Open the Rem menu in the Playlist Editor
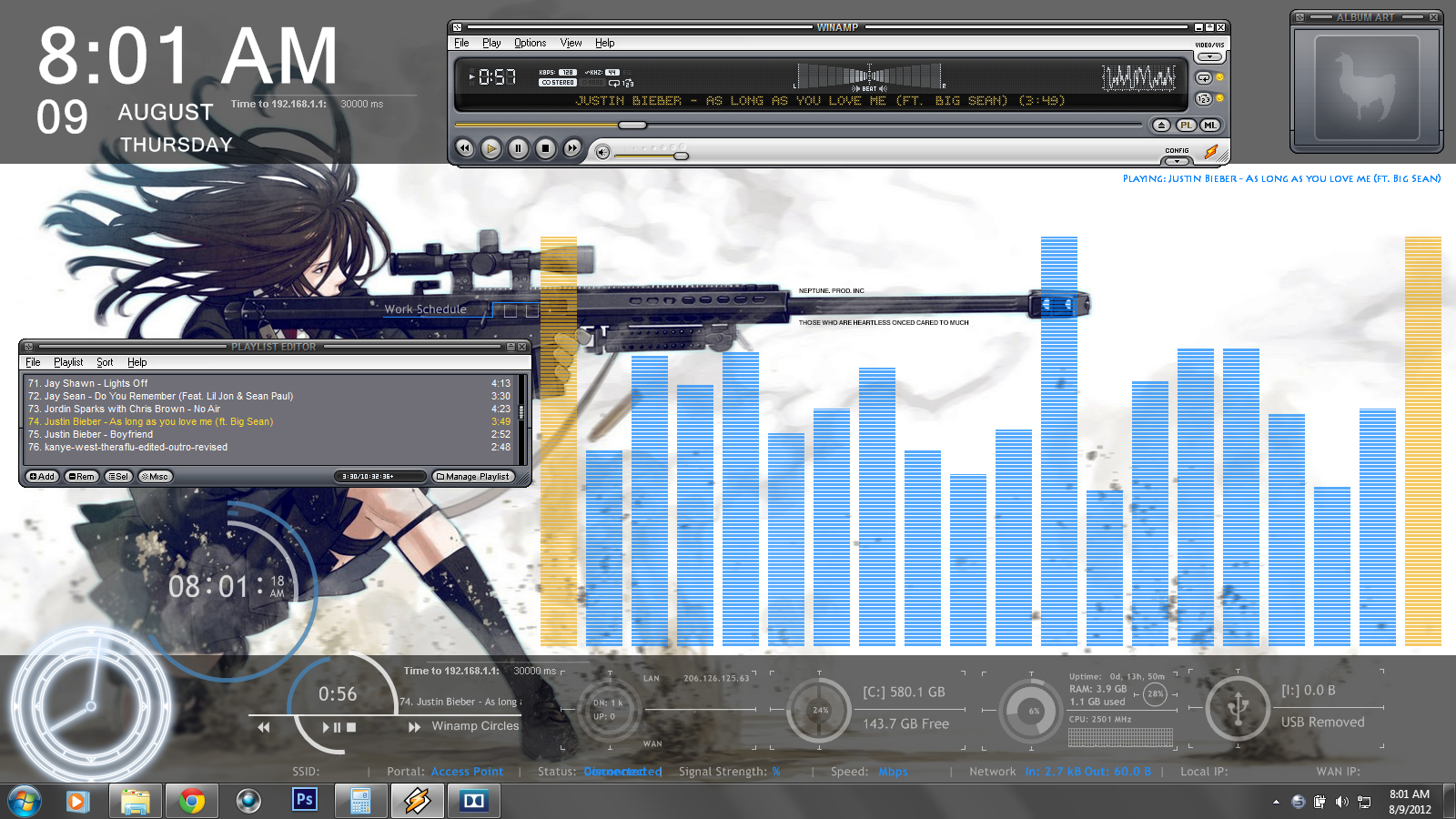Screen dimensions: 1456x819 (81, 477)
